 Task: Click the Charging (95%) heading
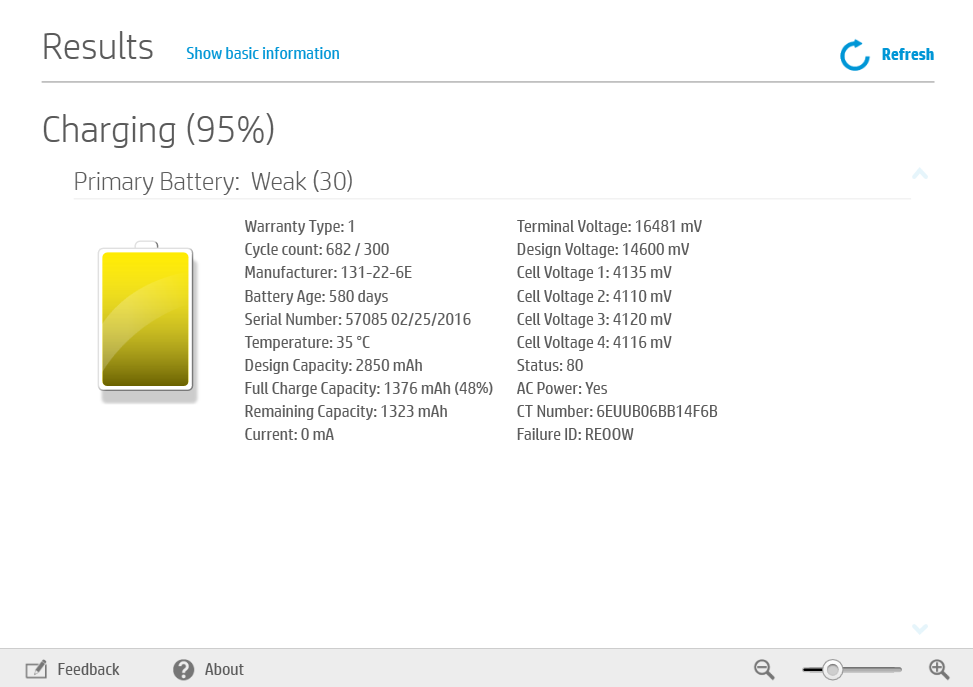click(x=158, y=130)
